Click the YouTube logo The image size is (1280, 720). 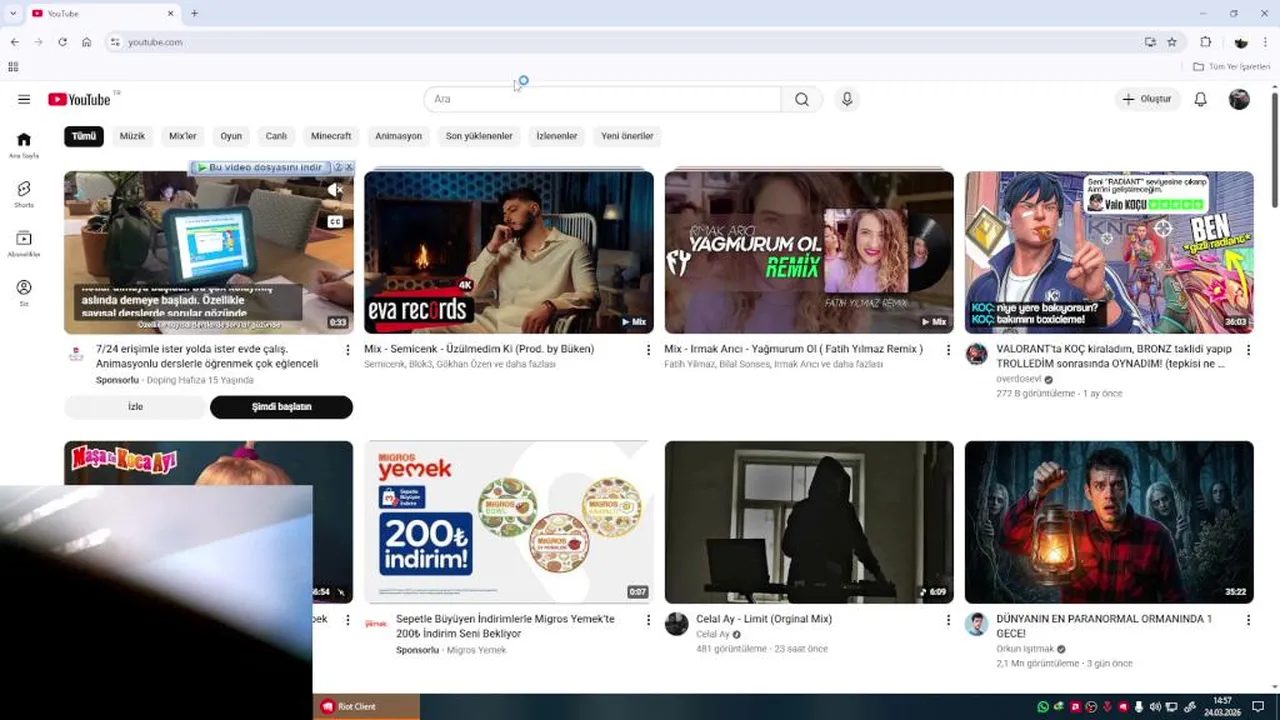pos(79,99)
